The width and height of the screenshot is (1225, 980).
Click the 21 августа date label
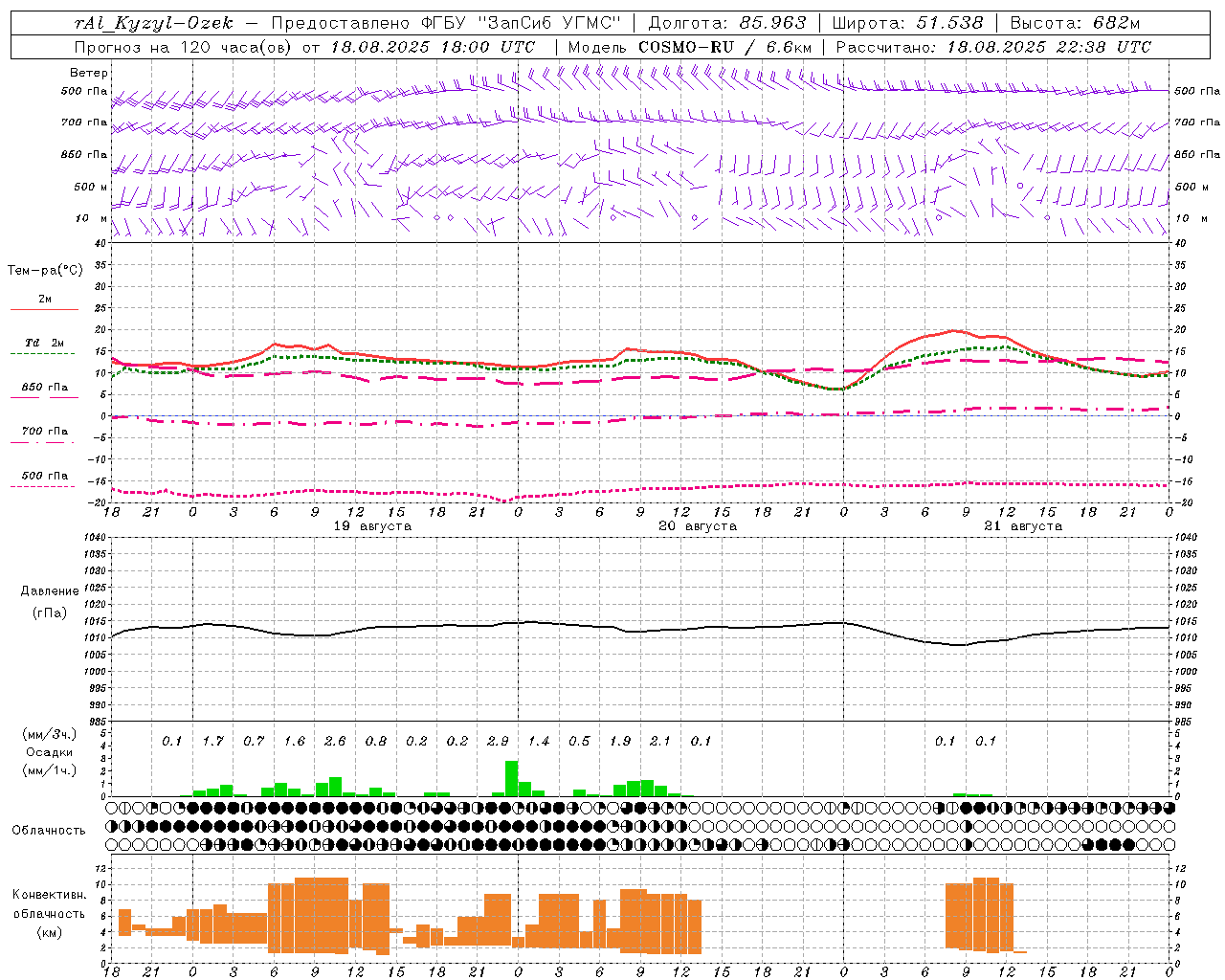pos(1023,526)
